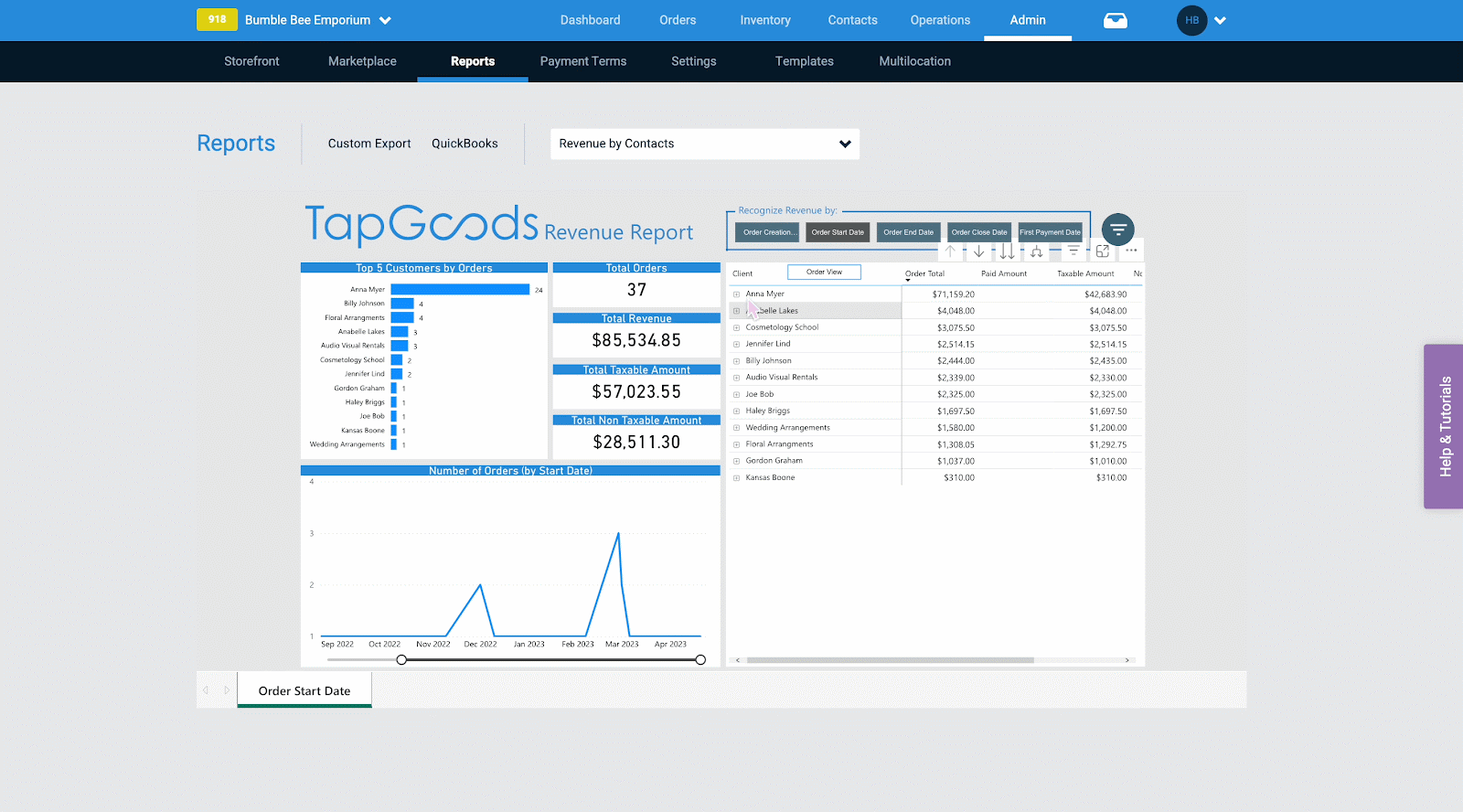Open the QuickBooks link
Screen dimensions: 1463x812
pyautogui.click(x=465, y=144)
